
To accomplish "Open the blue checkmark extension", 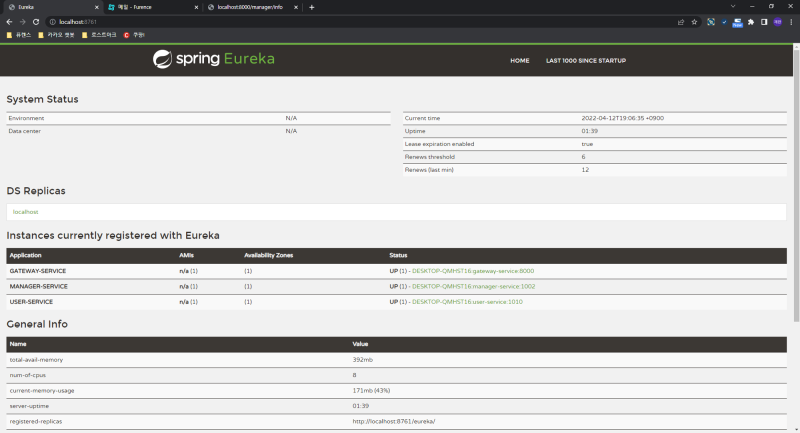I will [724, 22].
